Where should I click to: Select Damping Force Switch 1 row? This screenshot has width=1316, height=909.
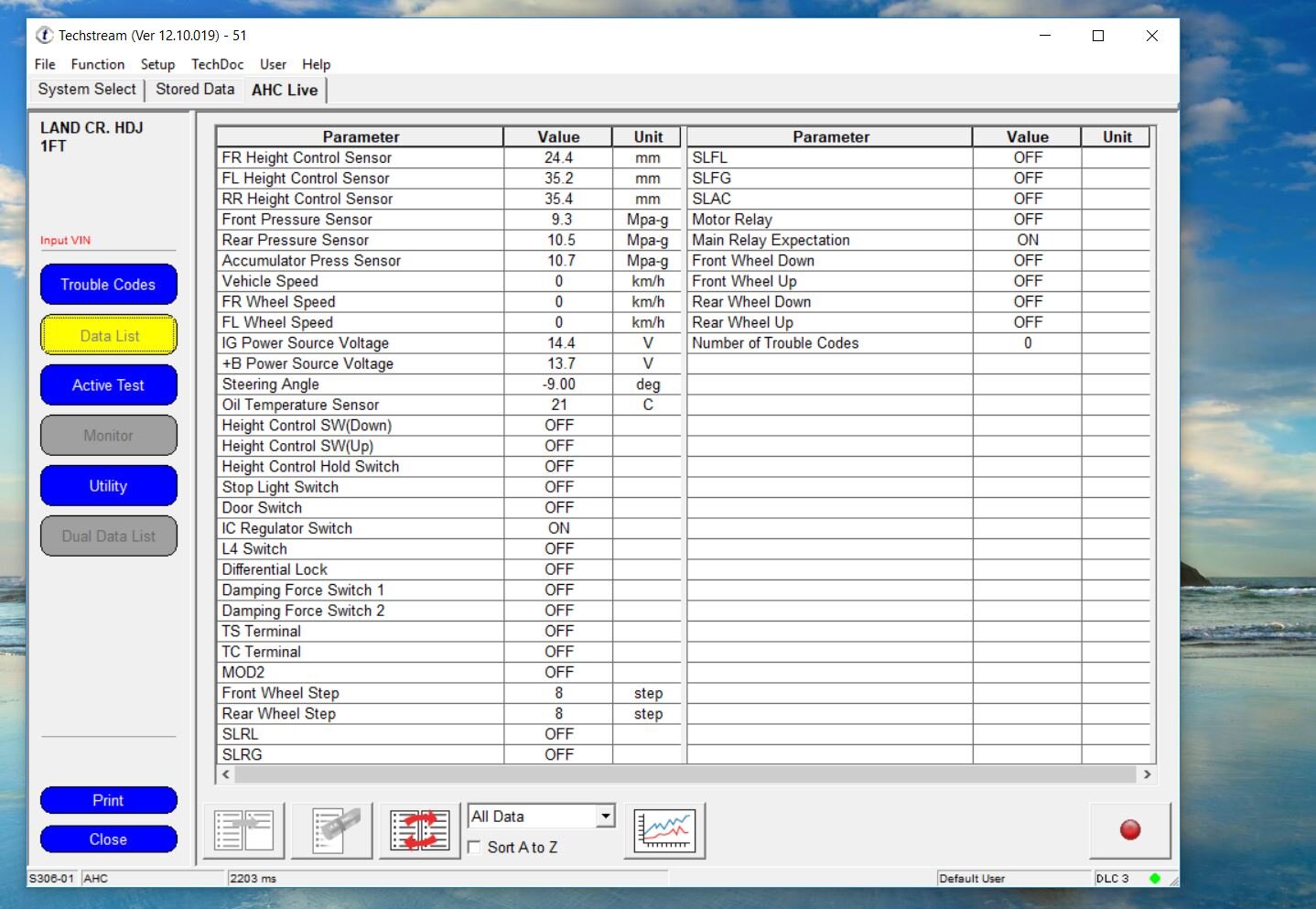(448, 590)
